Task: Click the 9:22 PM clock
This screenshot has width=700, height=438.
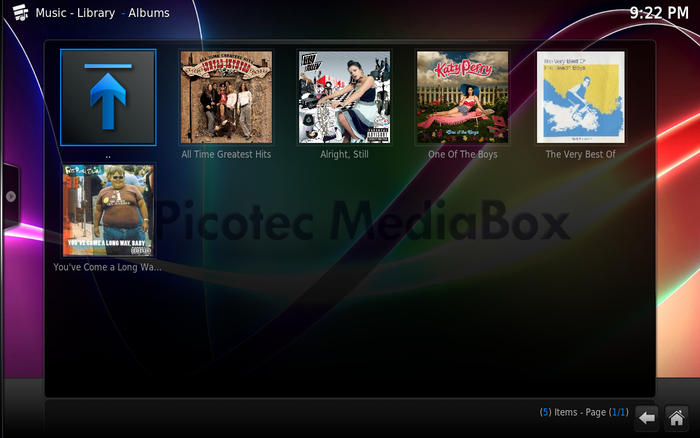Action: [x=659, y=13]
